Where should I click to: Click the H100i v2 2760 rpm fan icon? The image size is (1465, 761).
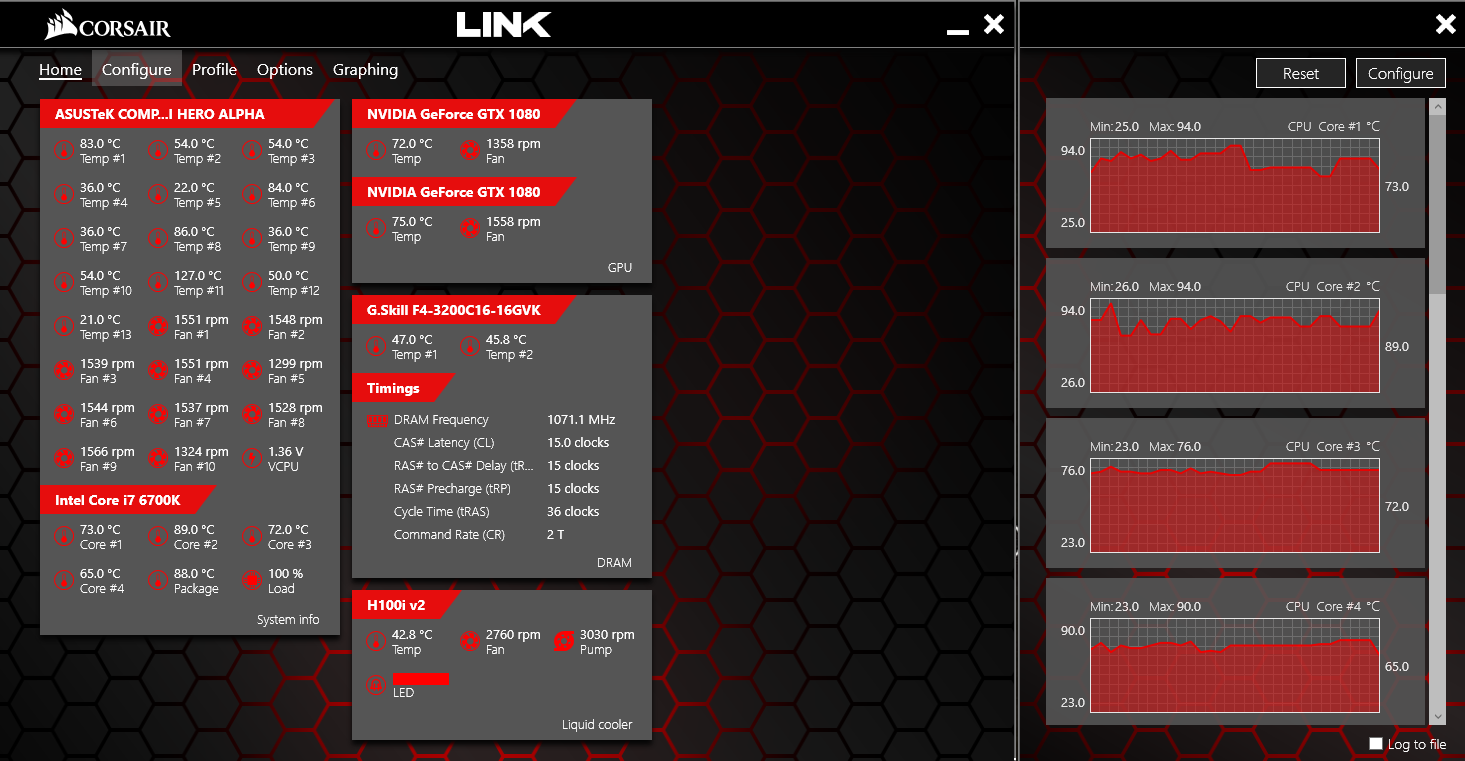pos(470,642)
